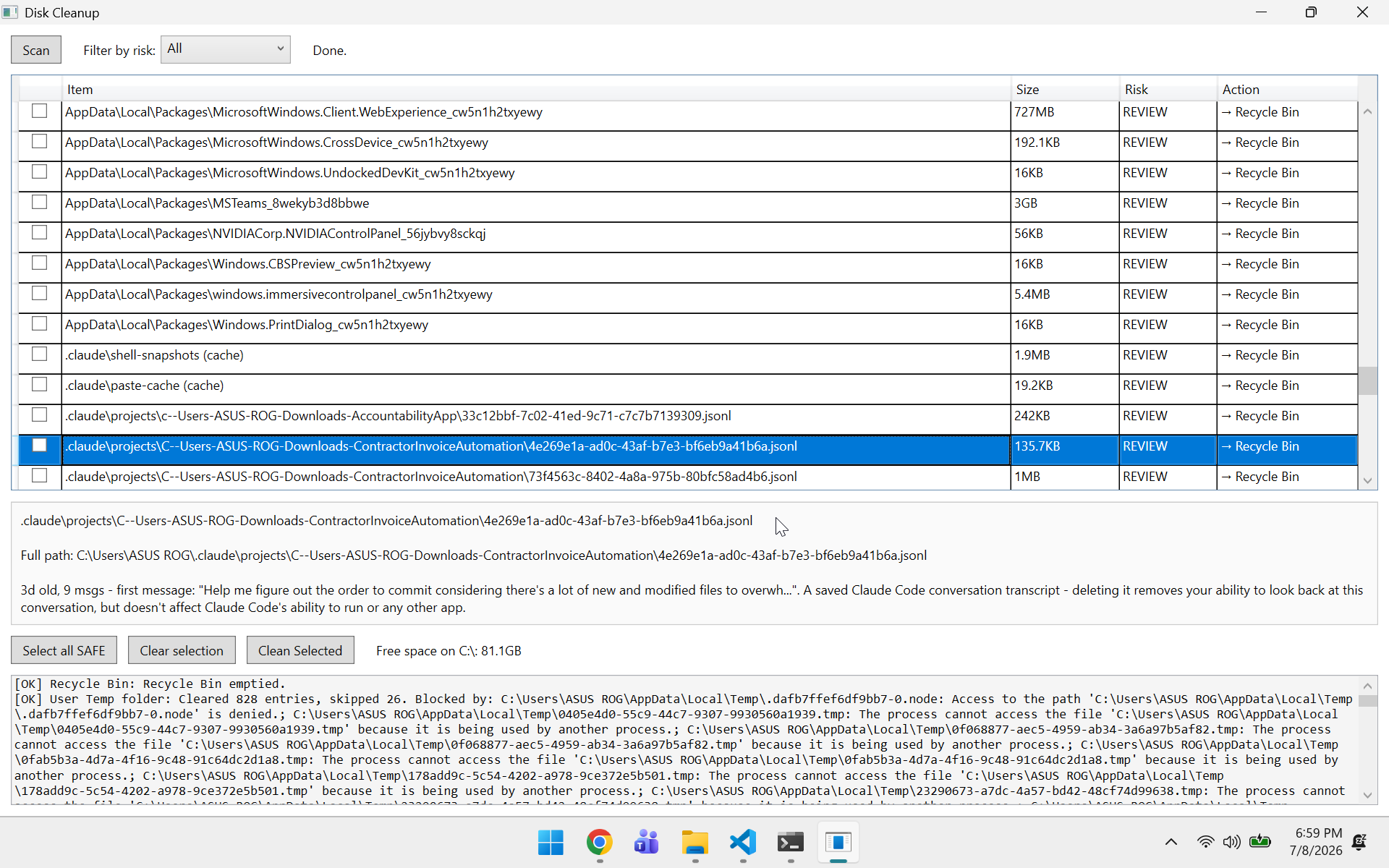The image size is (1389, 868).
Task: Click the battery status icon
Action: point(1260,841)
